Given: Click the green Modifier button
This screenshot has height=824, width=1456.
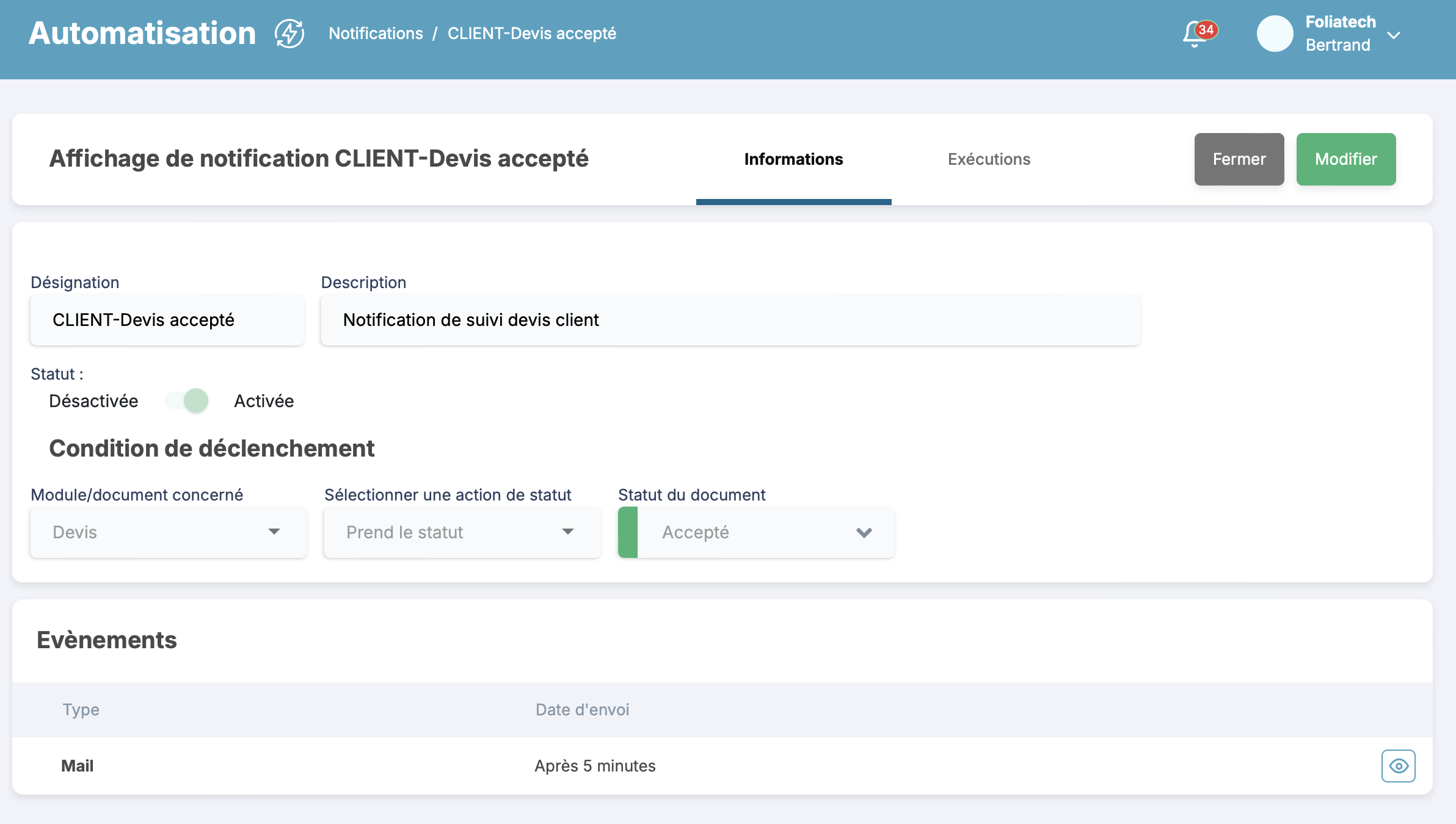Looking at the screenshot, I should coord(1345,159).
